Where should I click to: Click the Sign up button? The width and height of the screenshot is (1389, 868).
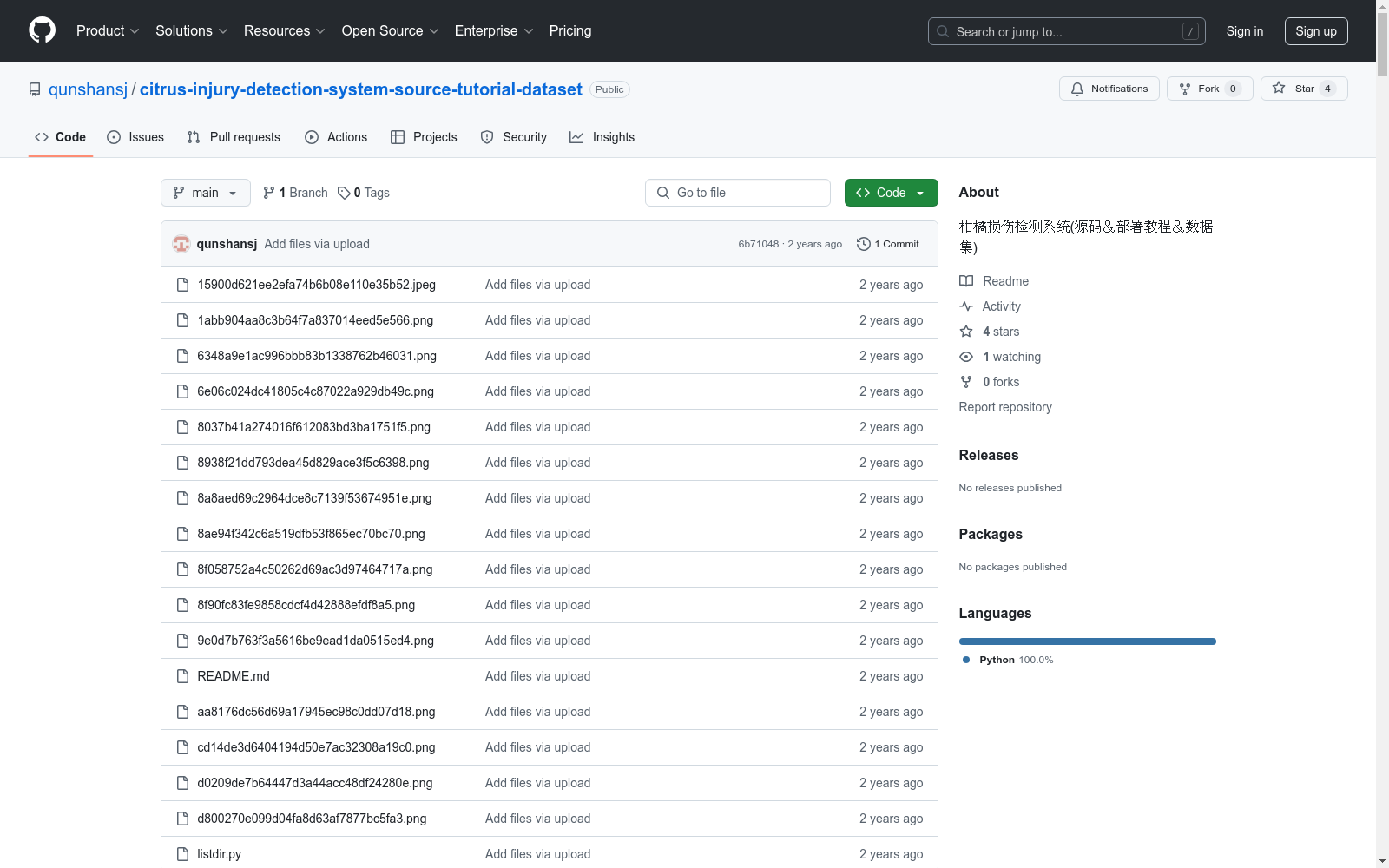[1316, 31]
